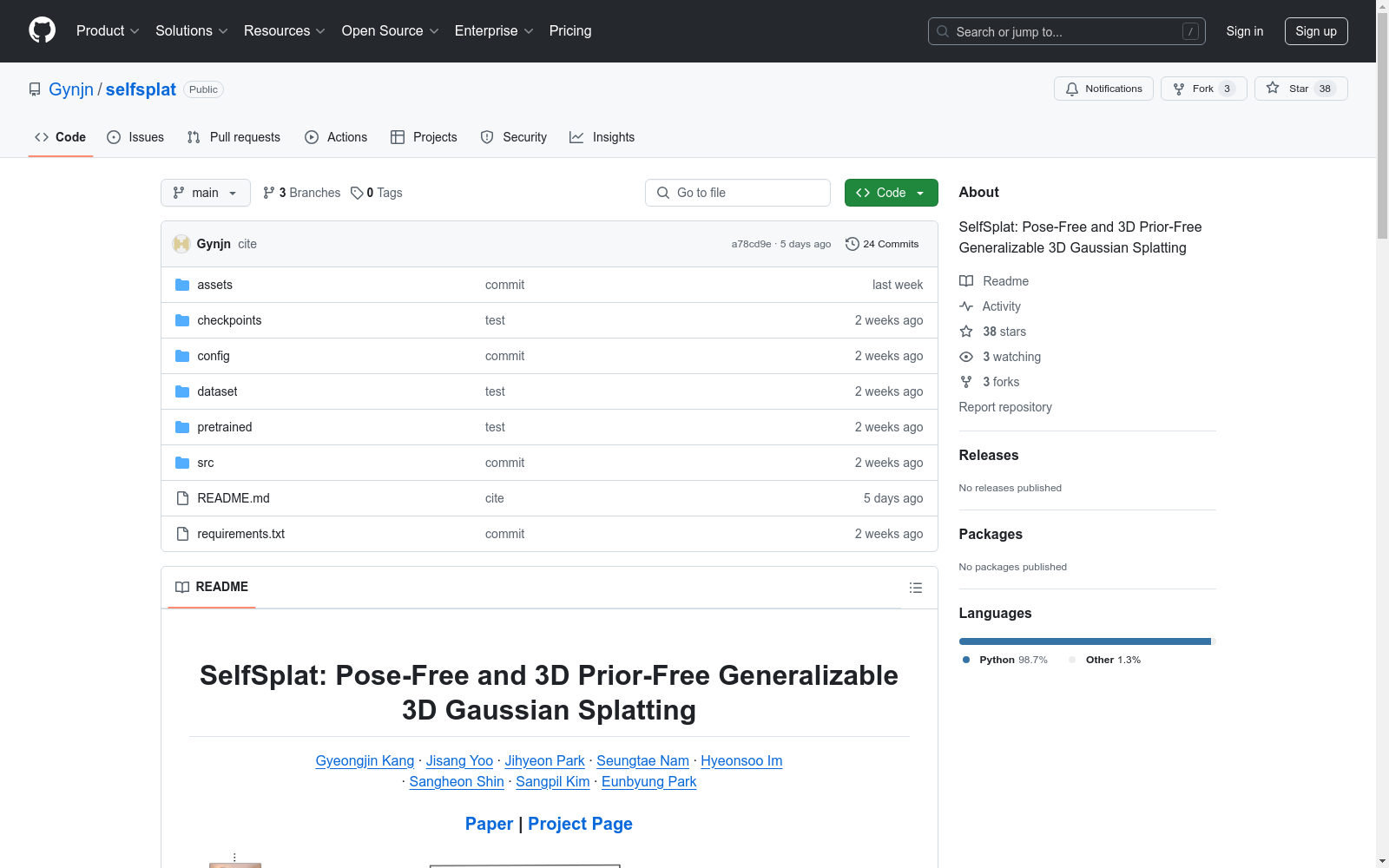Switch to the Pull requests tab
Screen dimensions: 1389x868
(234, 137)
